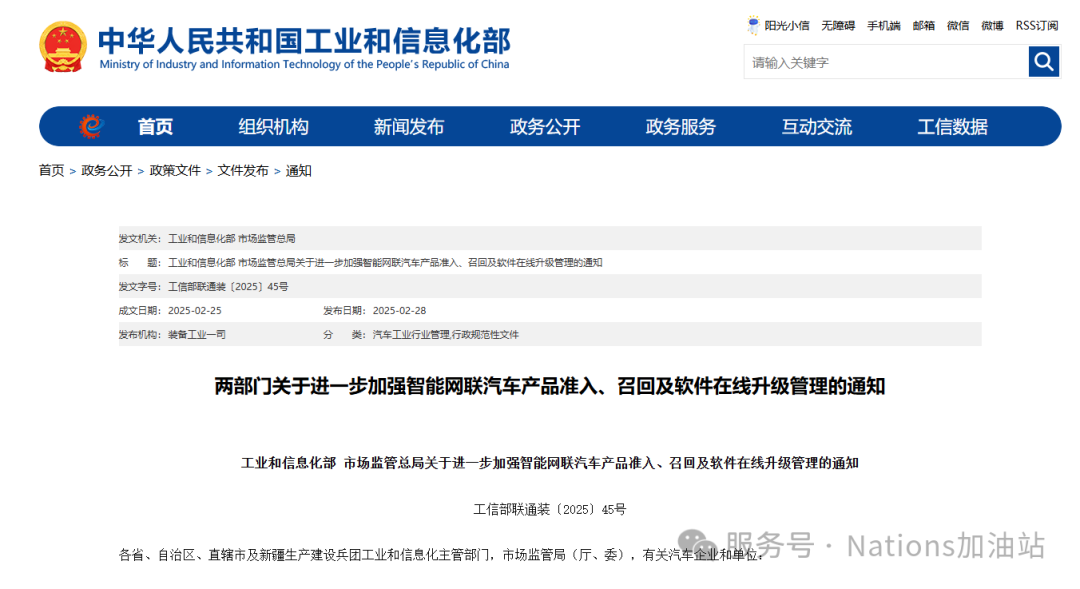This screenshot has height=589, width=1080.
Task: Navigate to 互动交流 section
Action: 816,127
